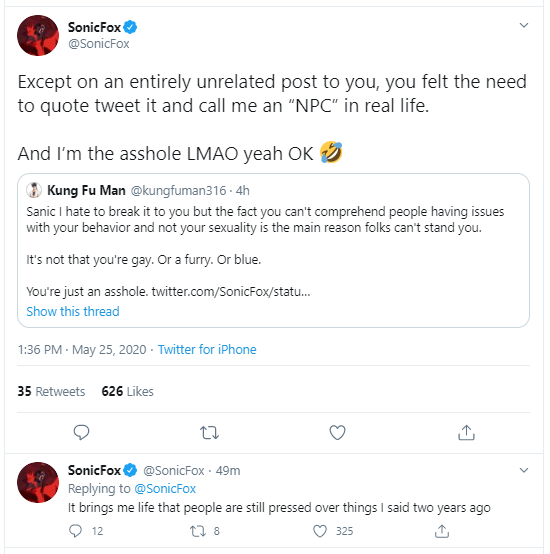Open the Twitter for iPhone link

(207, 349)
